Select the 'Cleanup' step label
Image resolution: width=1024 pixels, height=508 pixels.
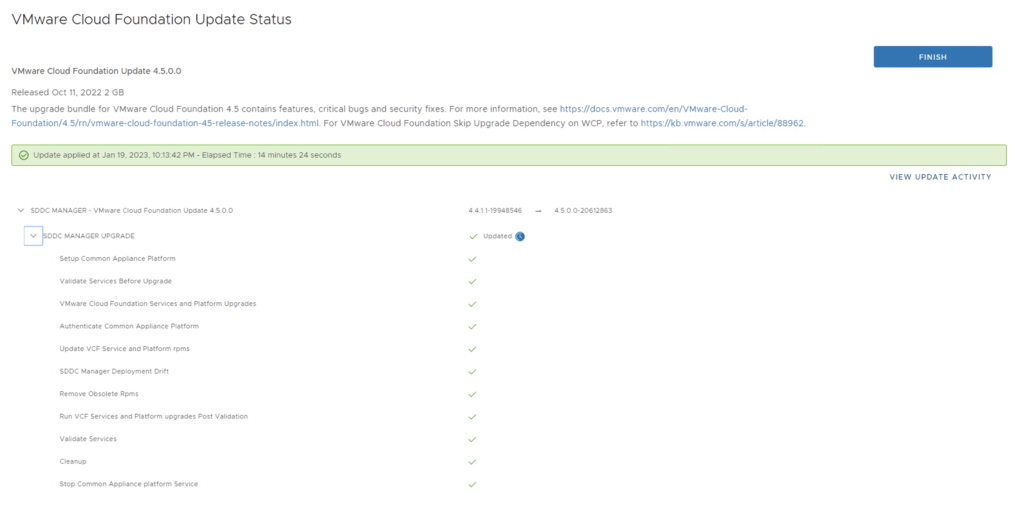73,461
